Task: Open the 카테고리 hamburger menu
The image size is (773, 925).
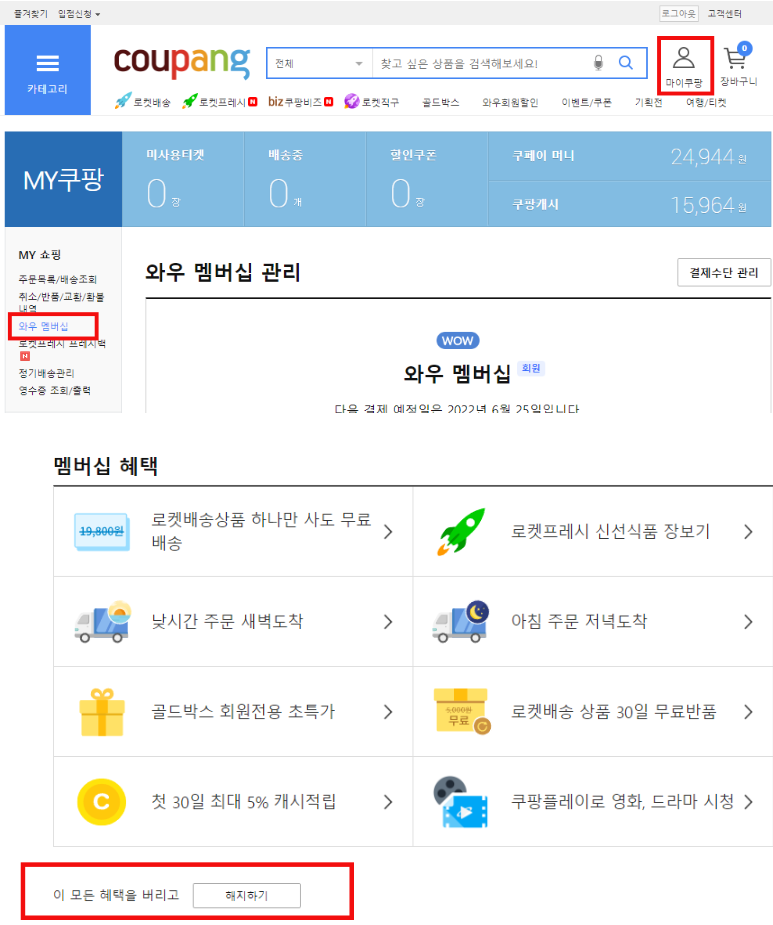Action: tap(47, 70)
